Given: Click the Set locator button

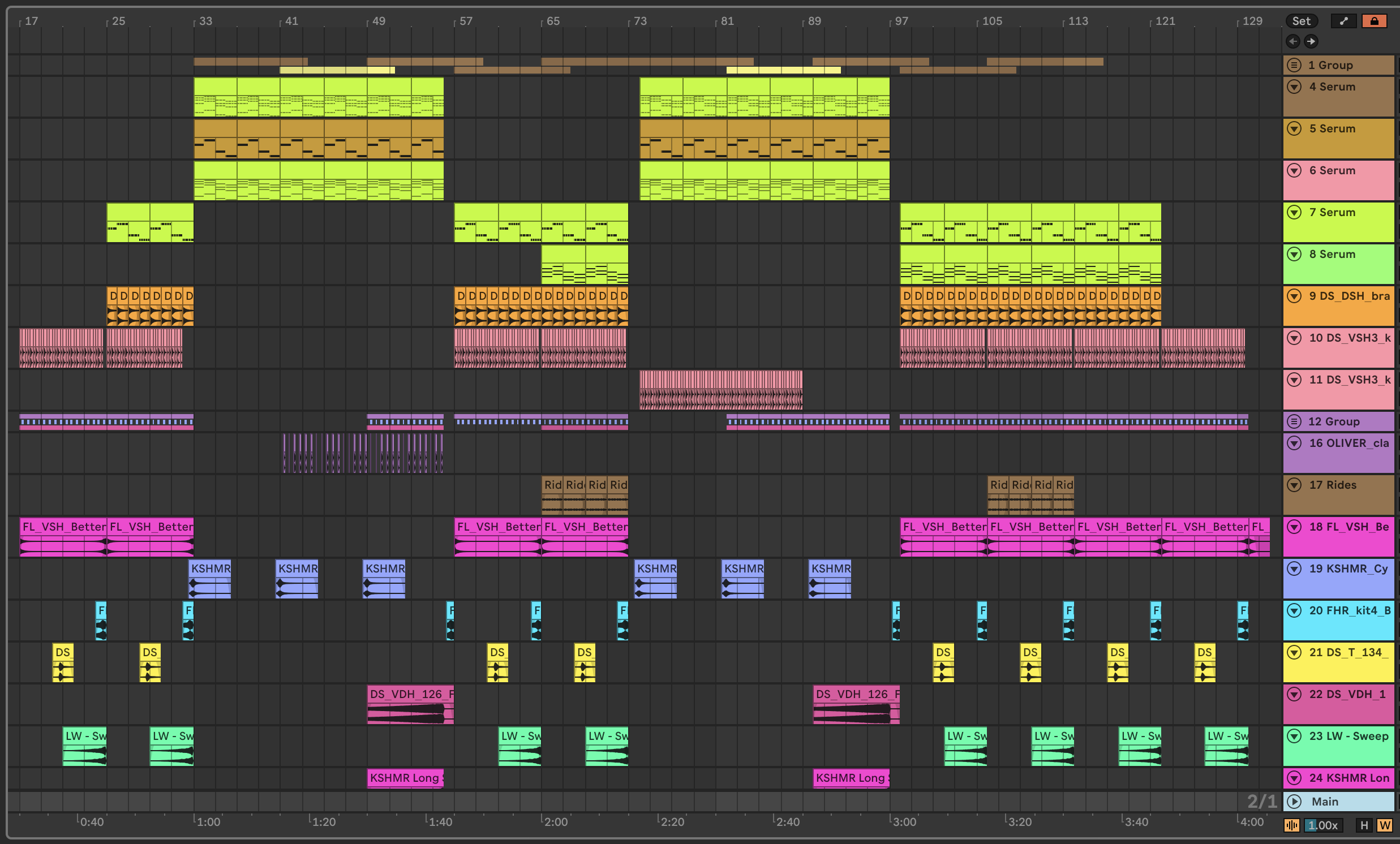Looking at the screenshot, I should (x=1300, y=21).
